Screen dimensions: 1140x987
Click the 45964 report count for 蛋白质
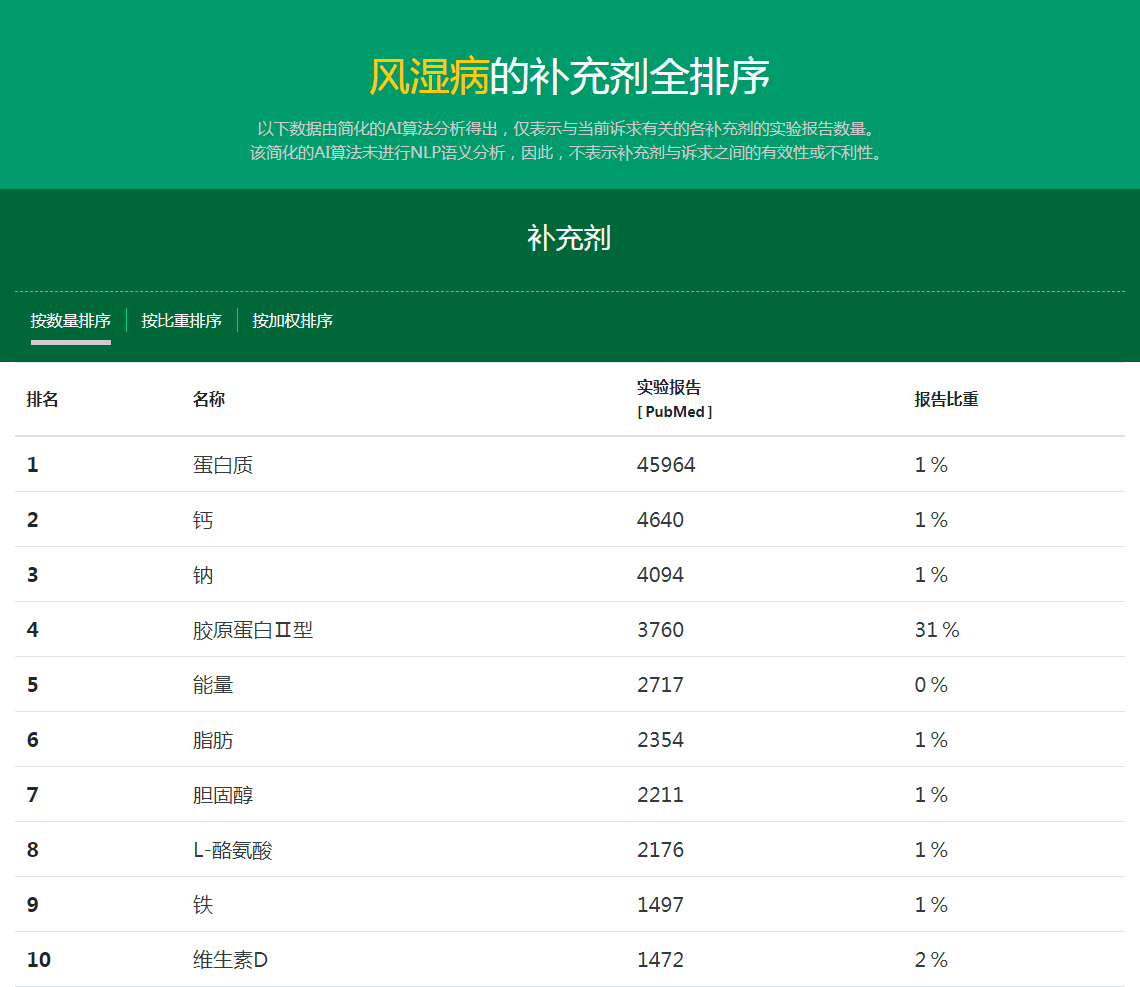click(x=666, y=465)
